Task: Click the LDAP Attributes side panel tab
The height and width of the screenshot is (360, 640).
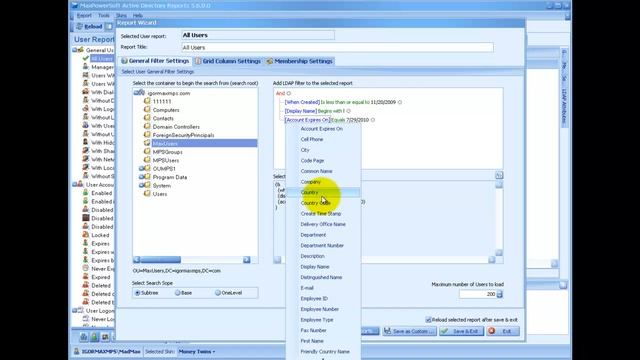Action: (x=564, y=107)
